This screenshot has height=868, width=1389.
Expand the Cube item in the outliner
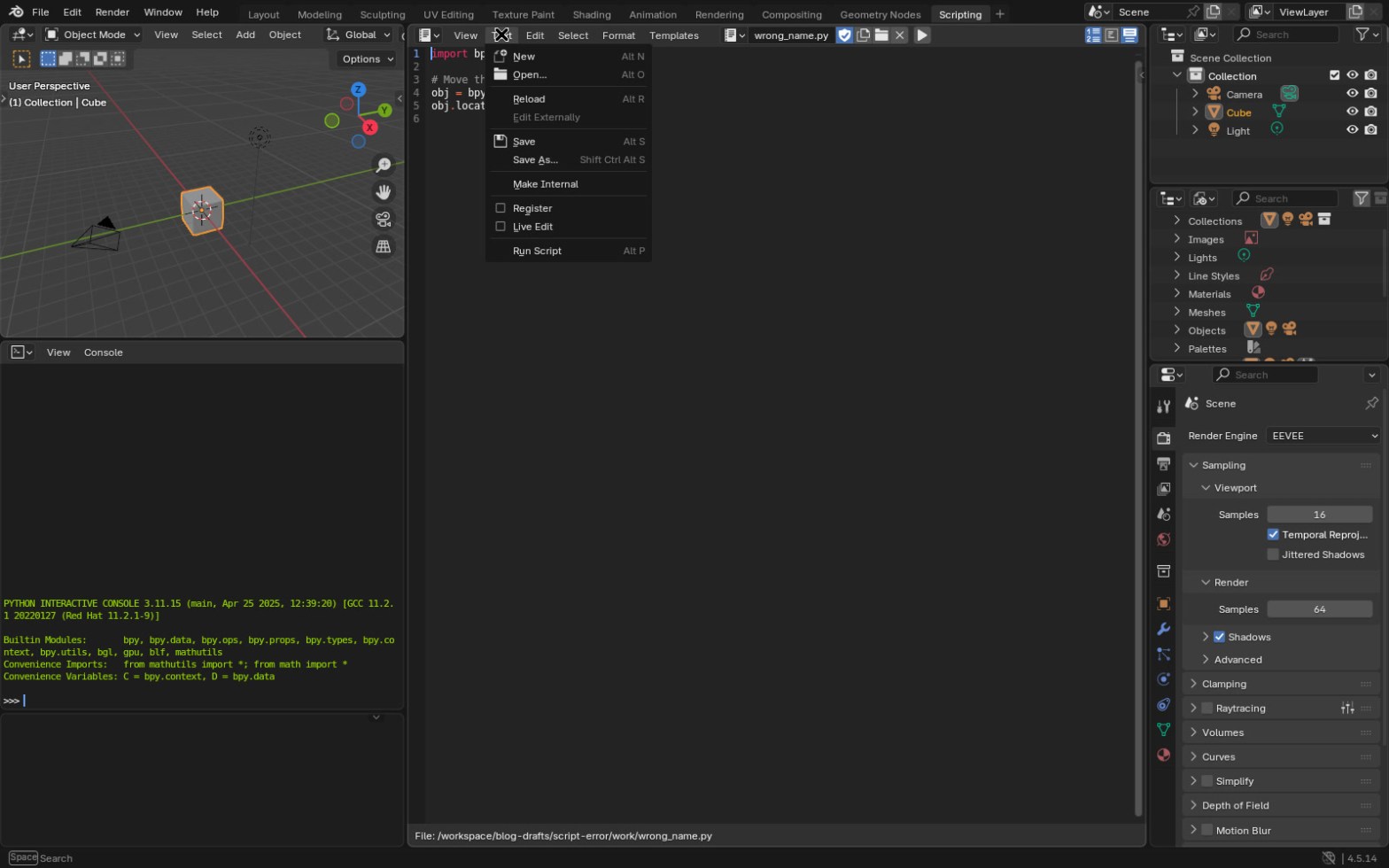coord(1195,112)
